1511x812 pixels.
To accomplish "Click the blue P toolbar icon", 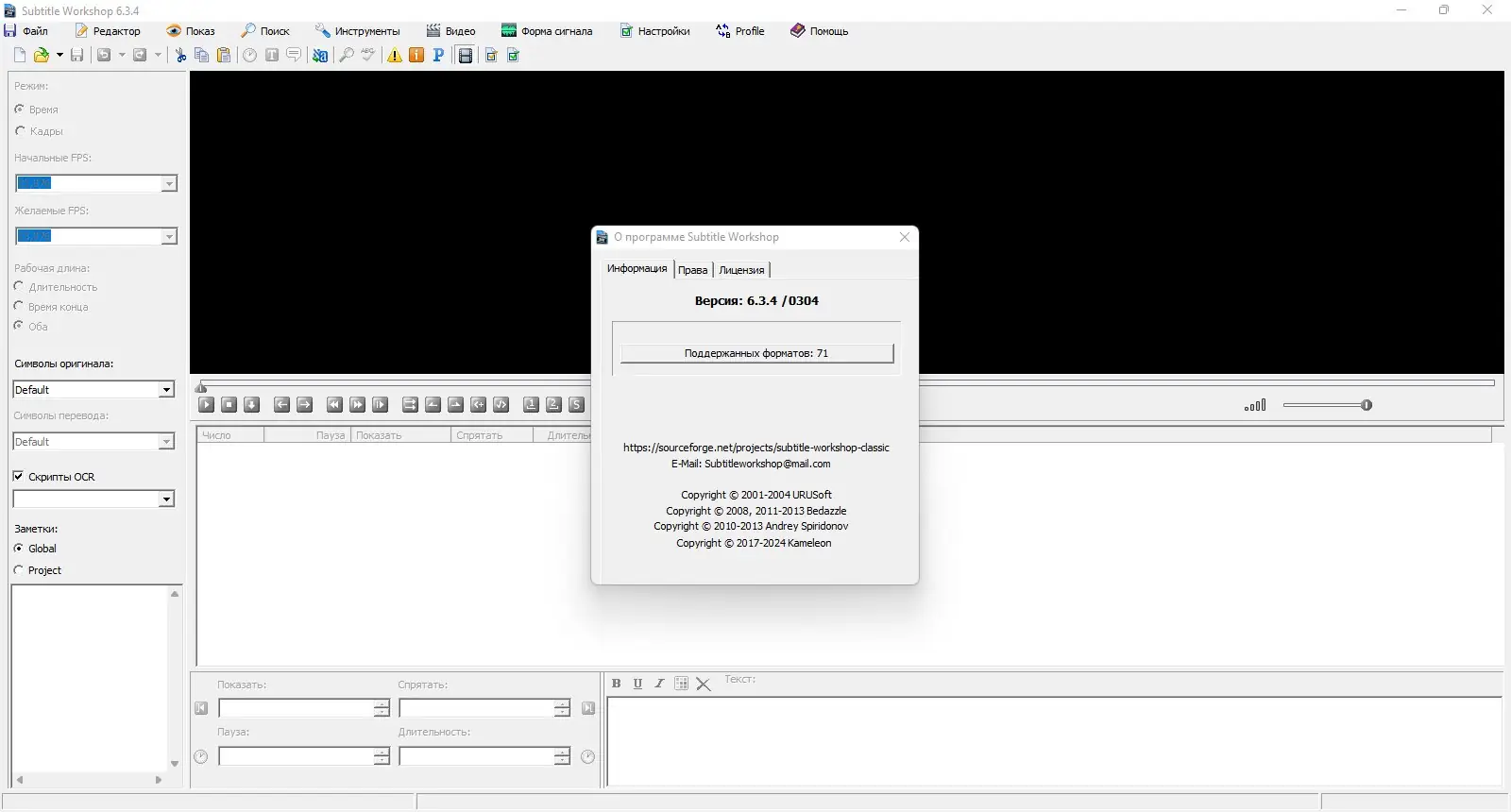I will [x=438, y=56].
